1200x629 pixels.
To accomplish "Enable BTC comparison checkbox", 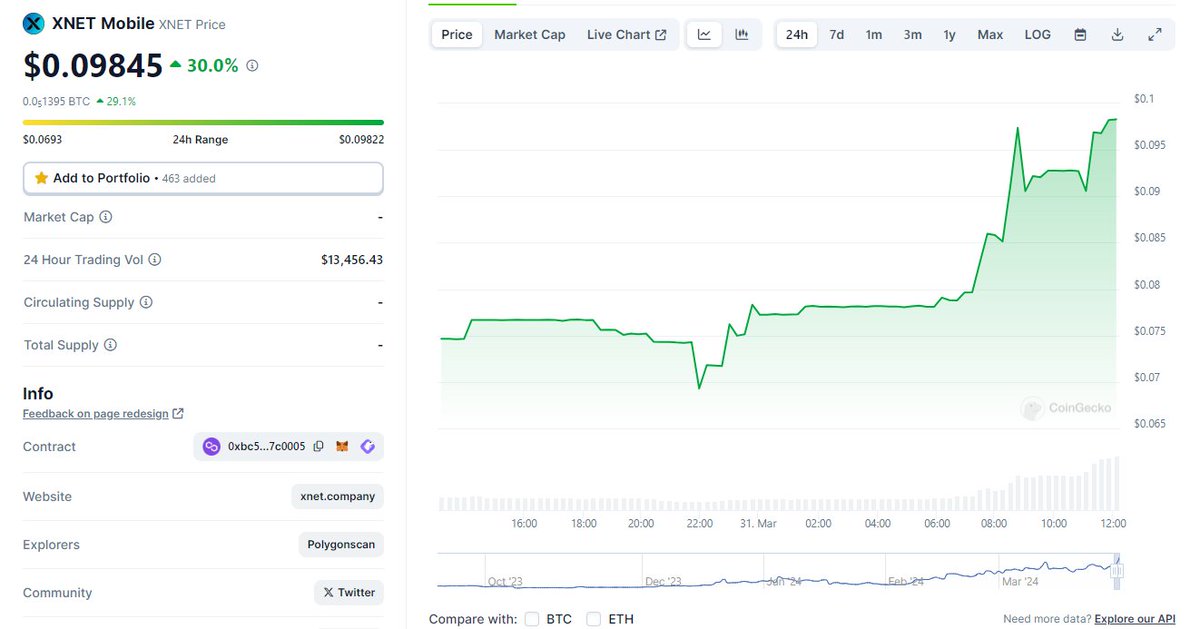I will tap(532, 619).
